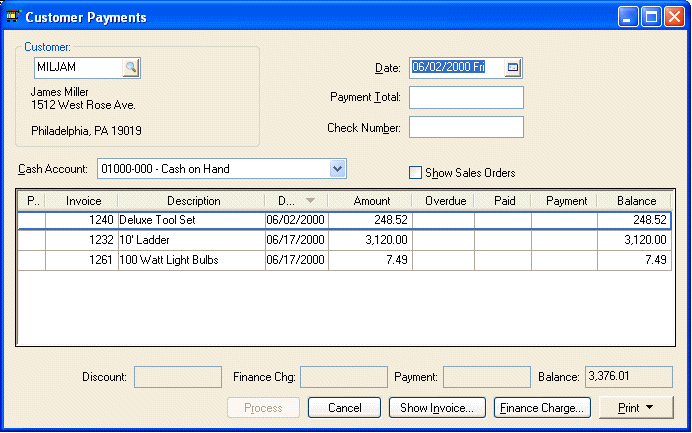Expand the Cash Account dropdown
Screen dimensions: 692x433
tap(337, 169)
